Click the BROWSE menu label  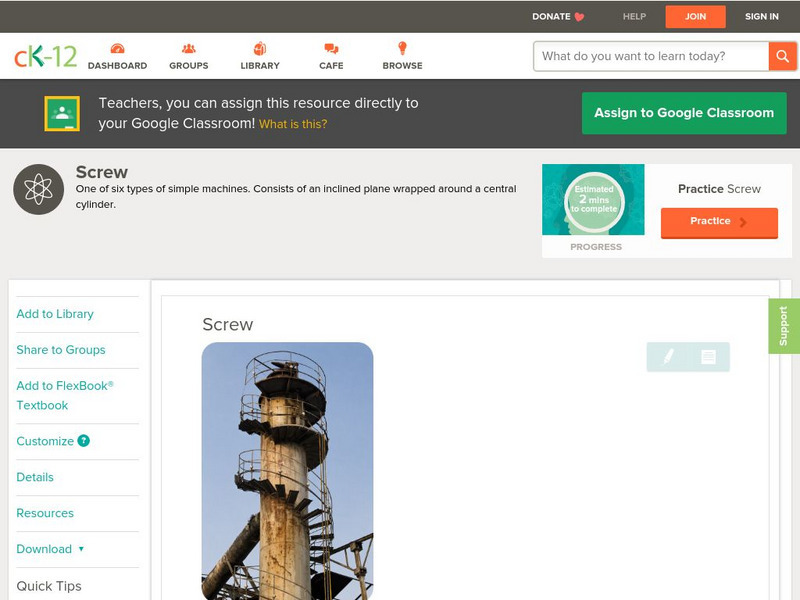(x=403, y=66)
